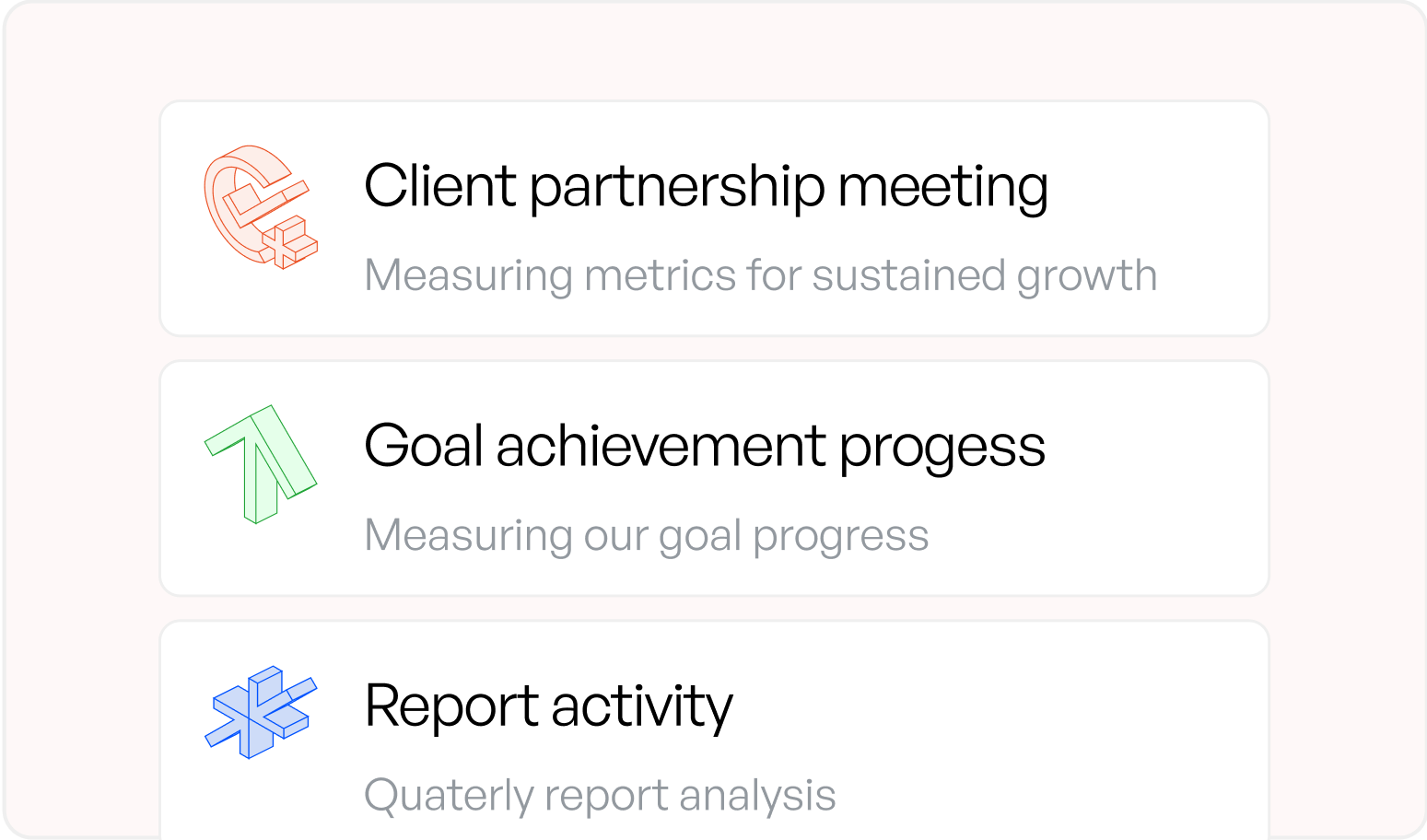The height and width of the screenshot is (840, 1427).
Task: Click the word 'Quaterly' in the last subtitle
Action: (449, 796)
